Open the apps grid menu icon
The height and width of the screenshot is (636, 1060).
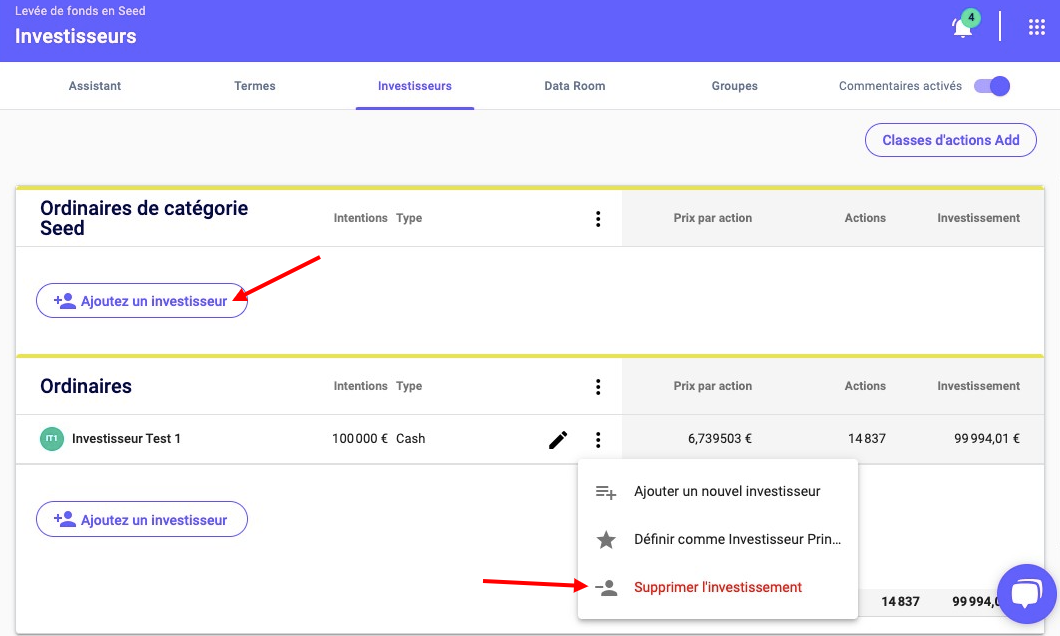tap(1037, 27)
